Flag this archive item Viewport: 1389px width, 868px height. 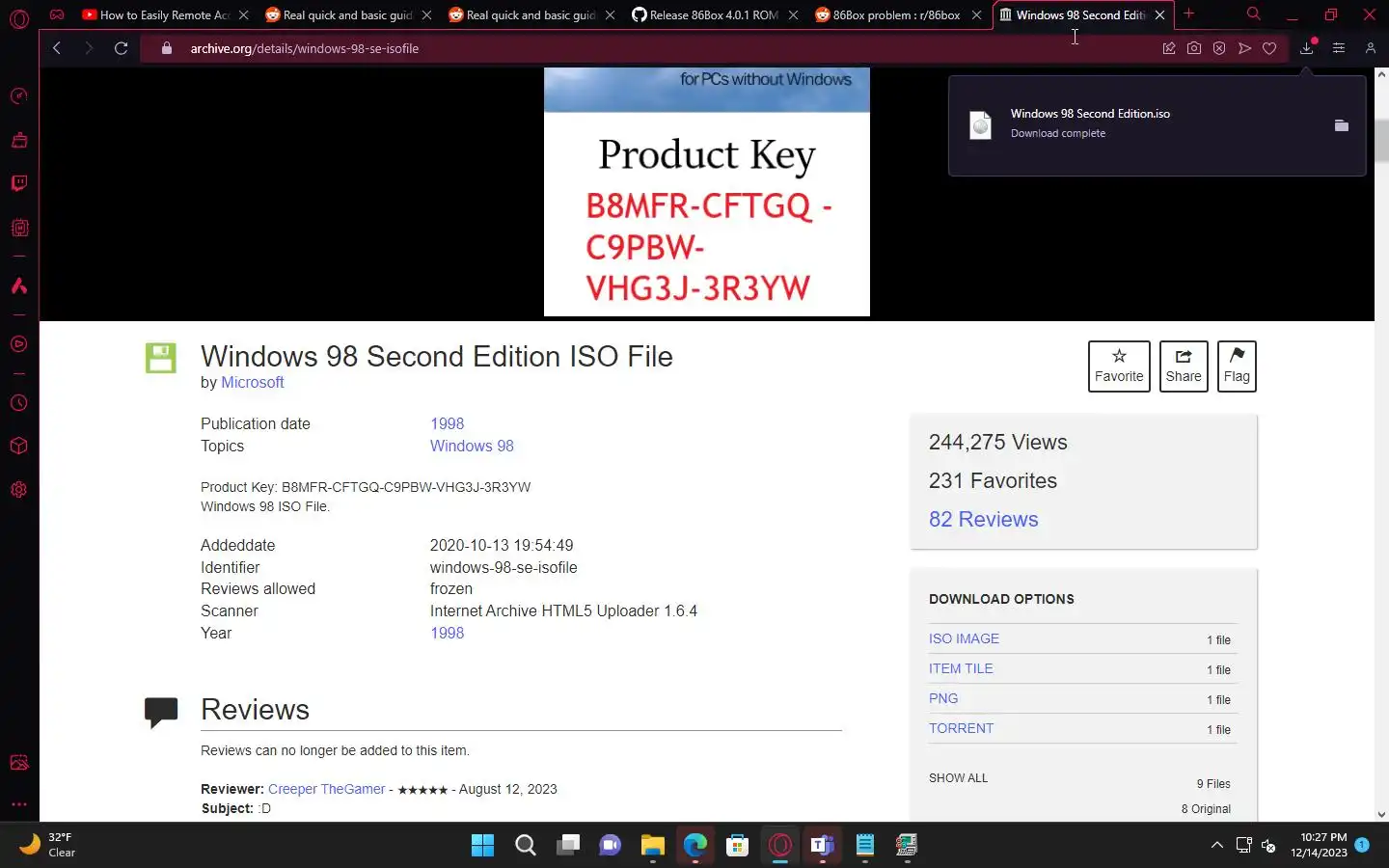tap(1237, 366)
